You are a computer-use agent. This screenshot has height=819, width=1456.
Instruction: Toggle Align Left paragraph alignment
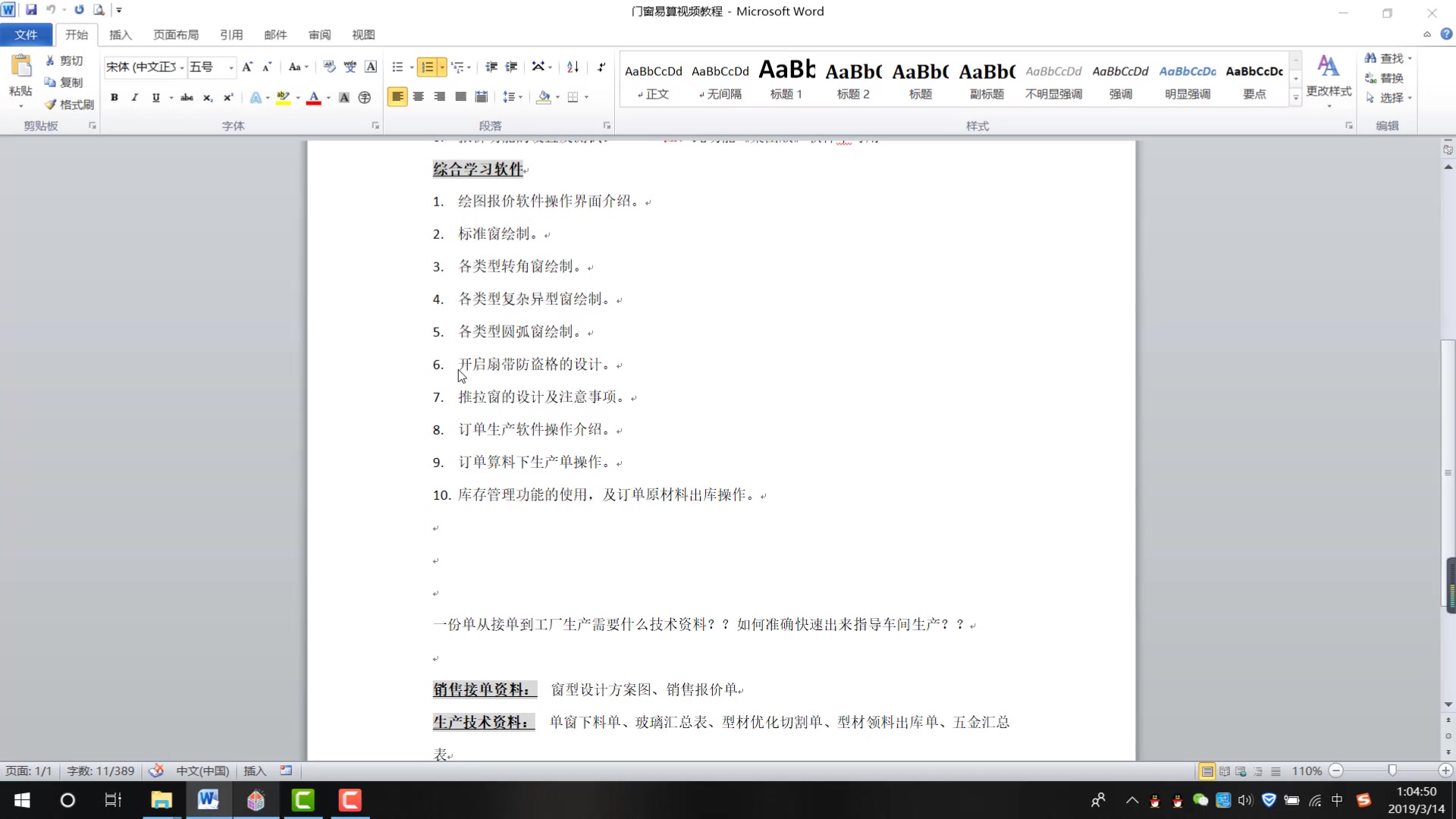397,97
